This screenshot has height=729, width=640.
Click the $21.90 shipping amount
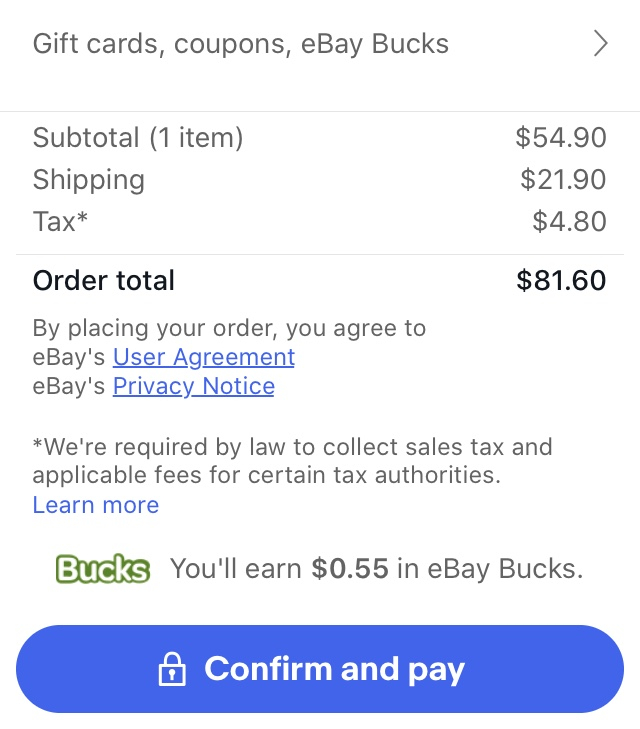coord(563,179)
